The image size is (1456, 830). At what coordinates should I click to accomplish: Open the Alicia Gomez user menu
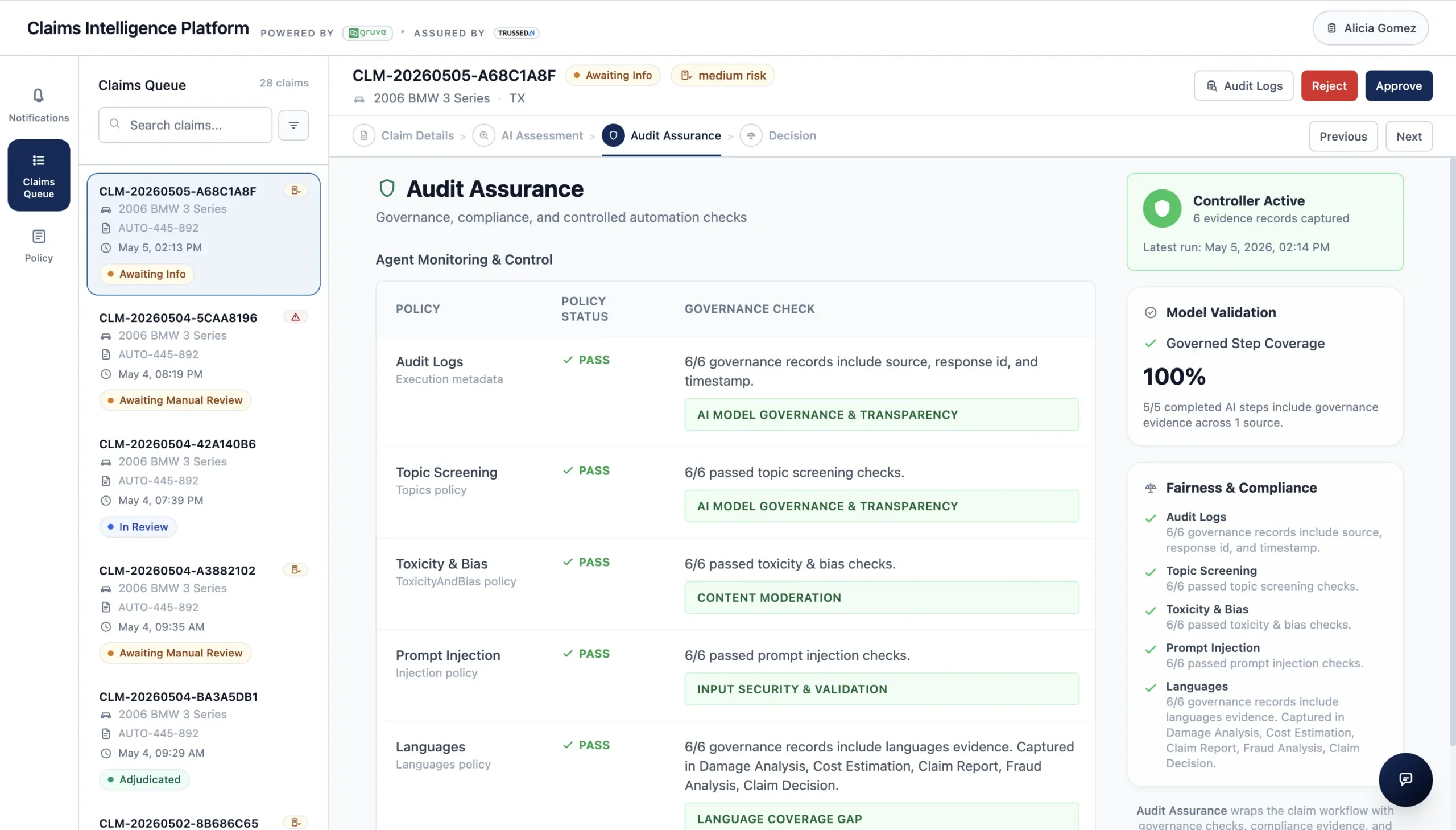[x=1370, y=28]
